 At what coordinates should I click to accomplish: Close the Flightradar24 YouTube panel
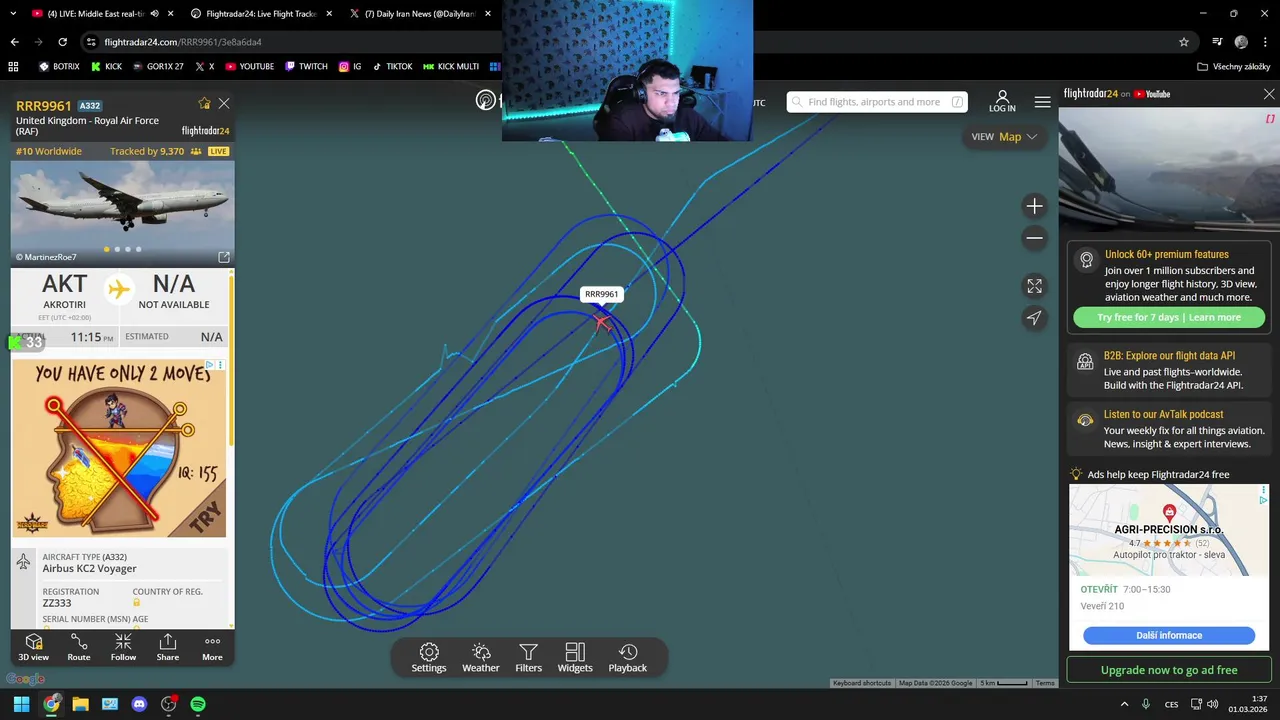[x=1269, y=94]
